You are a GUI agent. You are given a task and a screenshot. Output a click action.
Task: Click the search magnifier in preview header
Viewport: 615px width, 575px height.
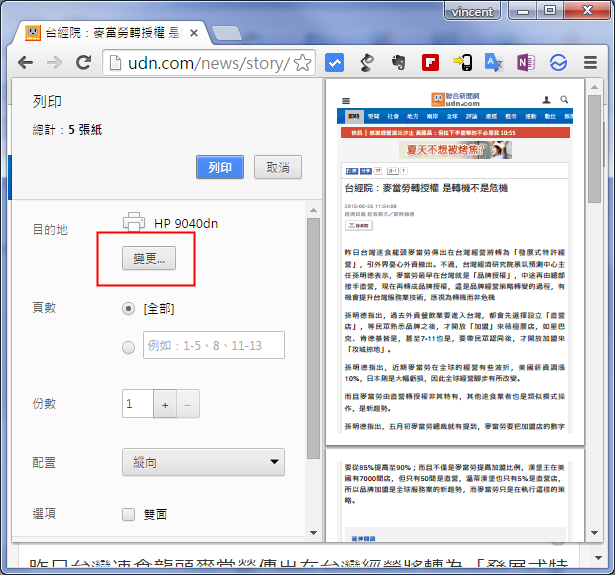pos(564,100)
